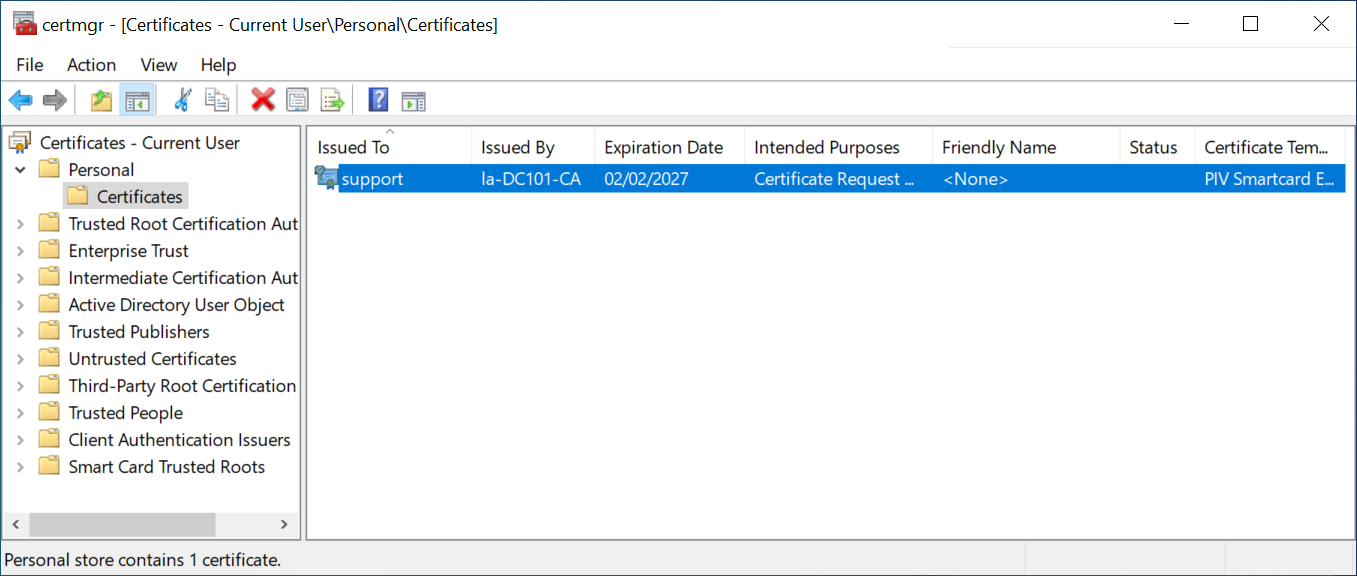1357x576 pixels.
Task: Click the Issued By column header
Action: [x=517, y=148]
